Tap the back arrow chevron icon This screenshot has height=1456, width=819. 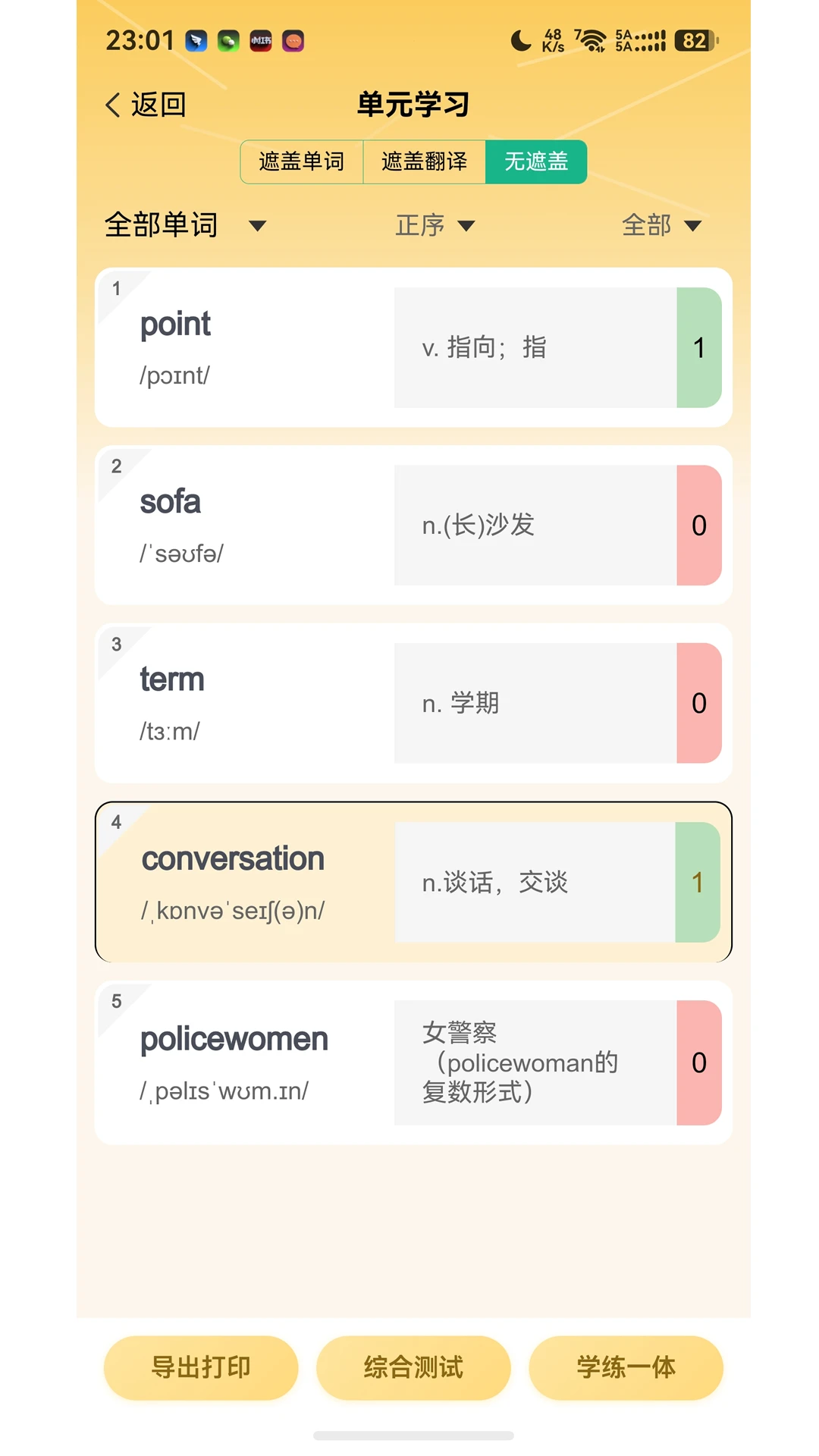(x=113, y=105)
